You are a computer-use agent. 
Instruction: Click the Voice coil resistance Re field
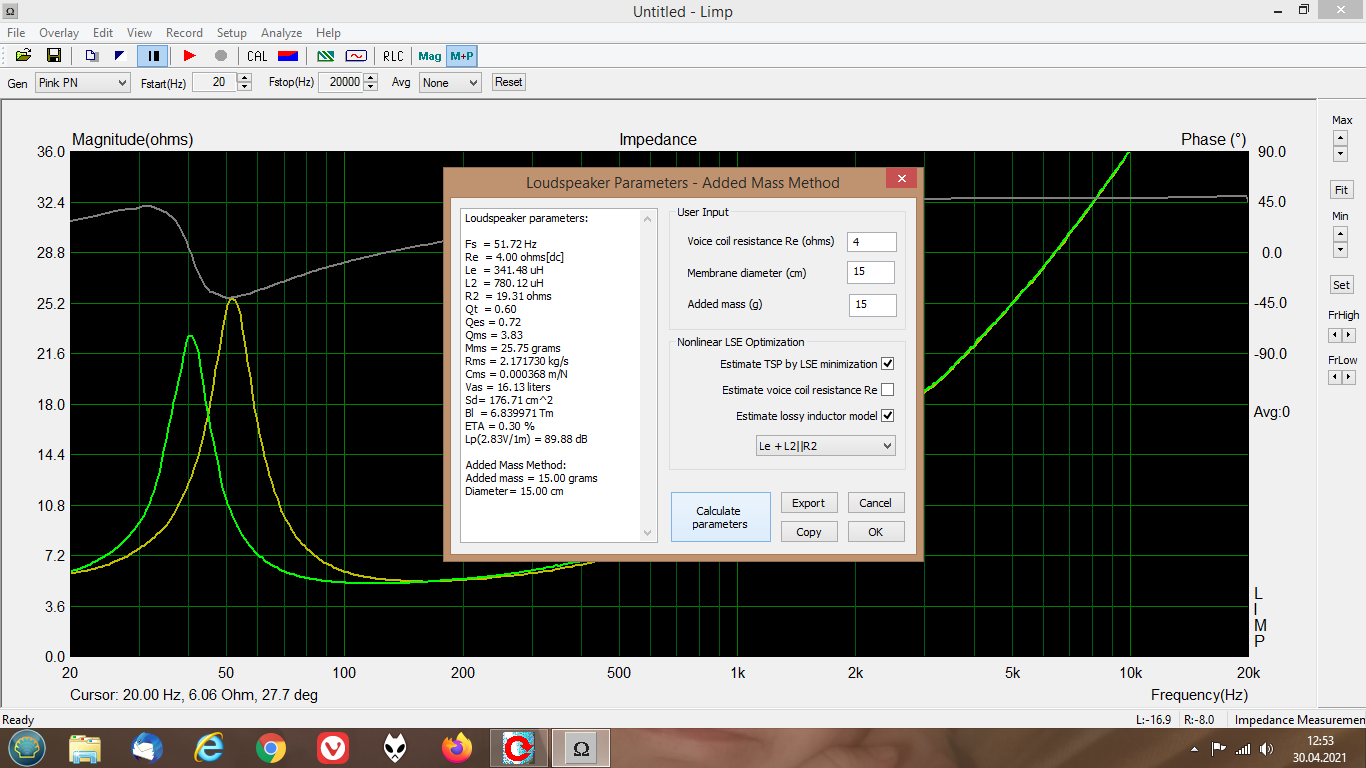(x=872, y=242)
